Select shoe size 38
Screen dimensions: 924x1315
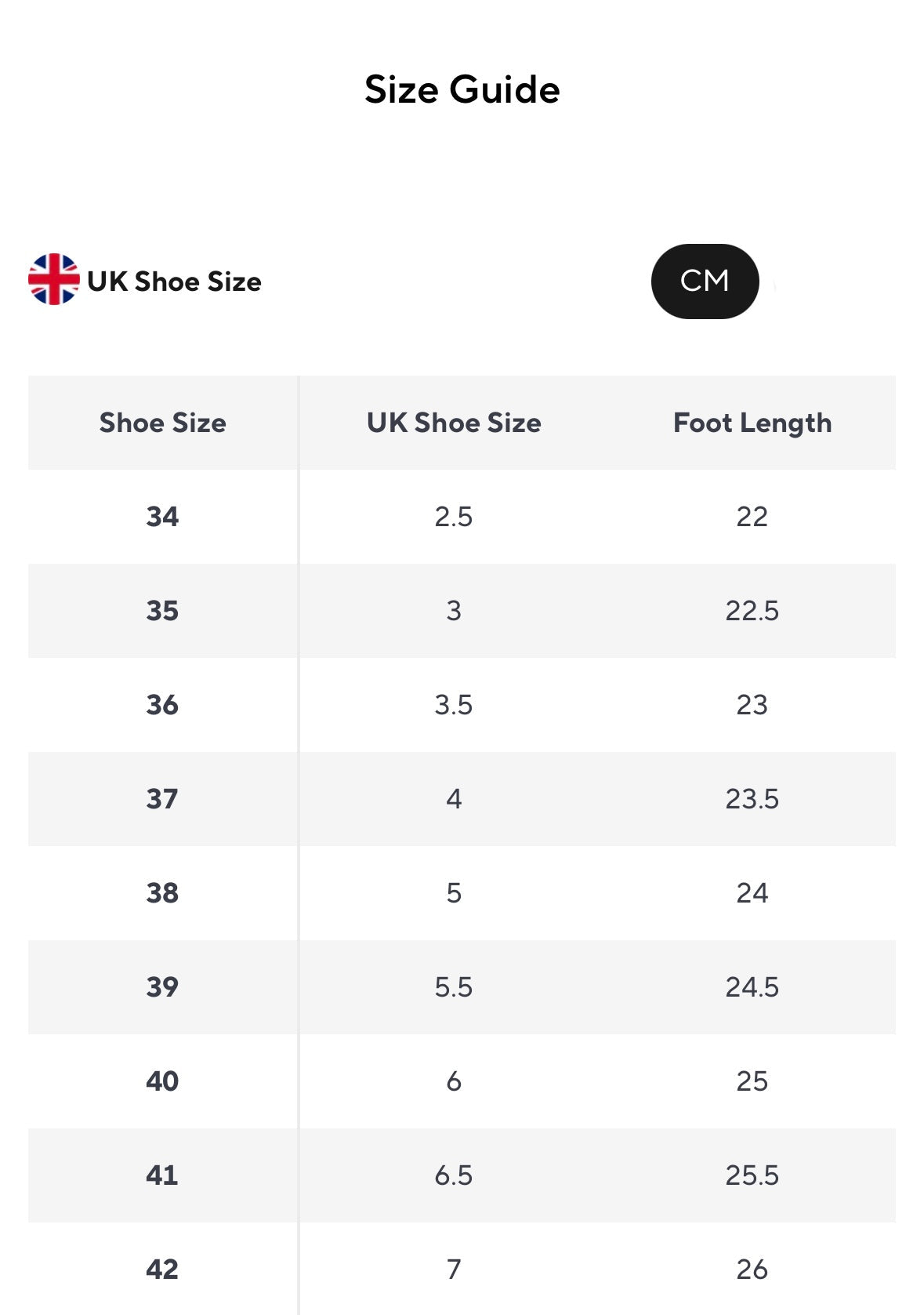point(162,893)
